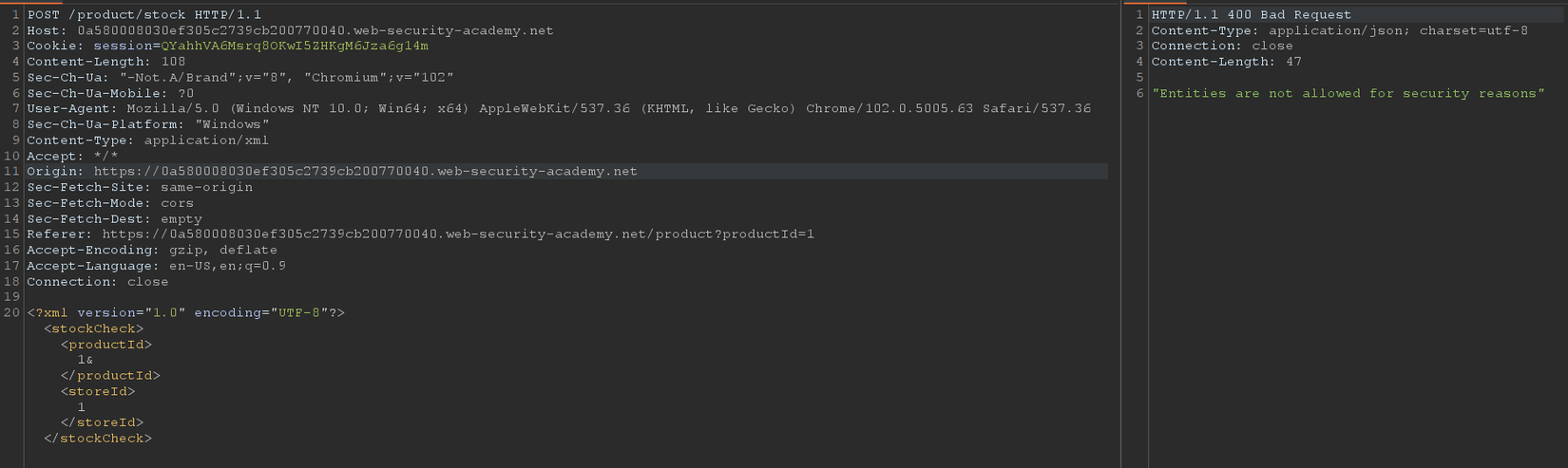This screenshot has width=1568, height=468.
Task: Click the request Connection: close header
Action: 97,282
